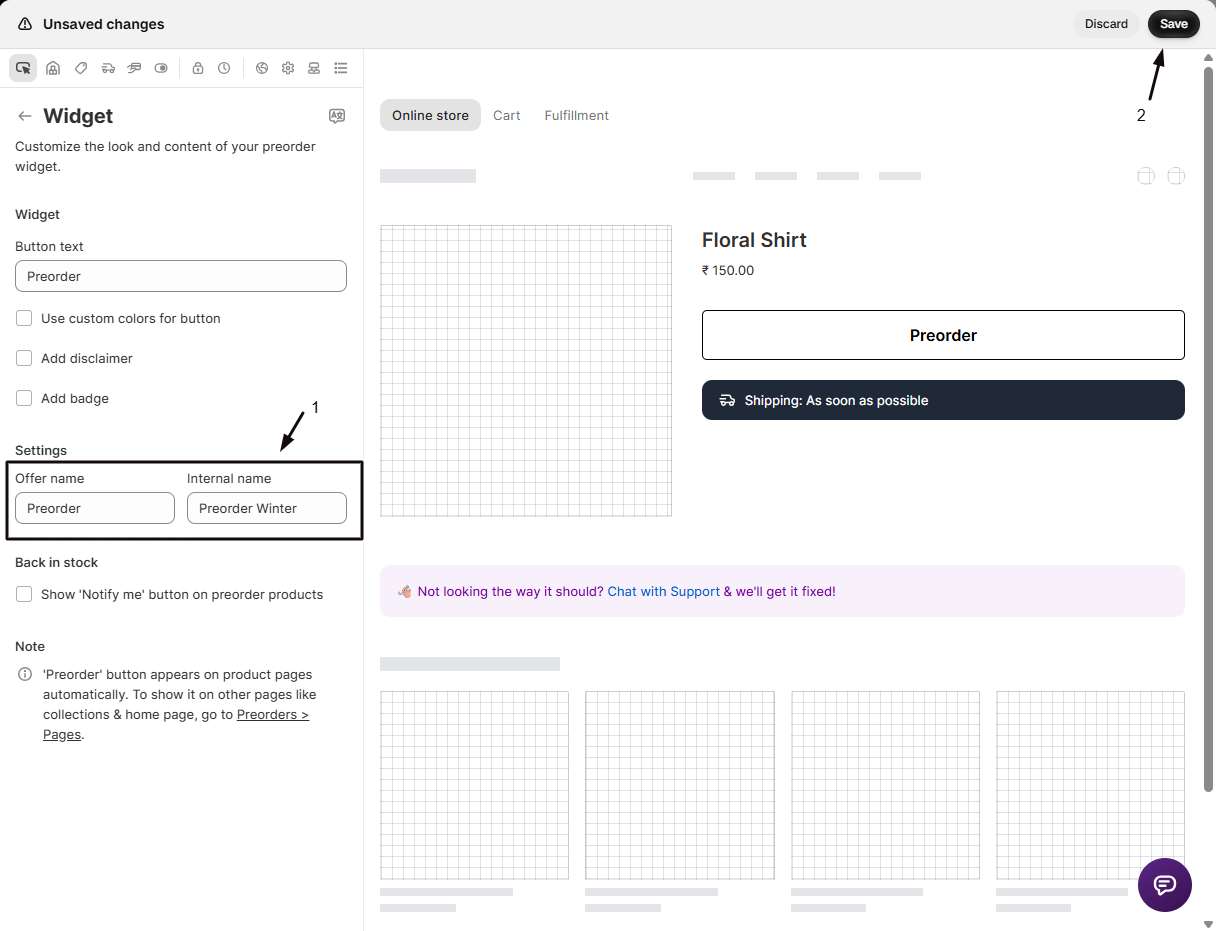
Task: Switch to the Fulfillment preview tab
Action: [x=577, y=115]
